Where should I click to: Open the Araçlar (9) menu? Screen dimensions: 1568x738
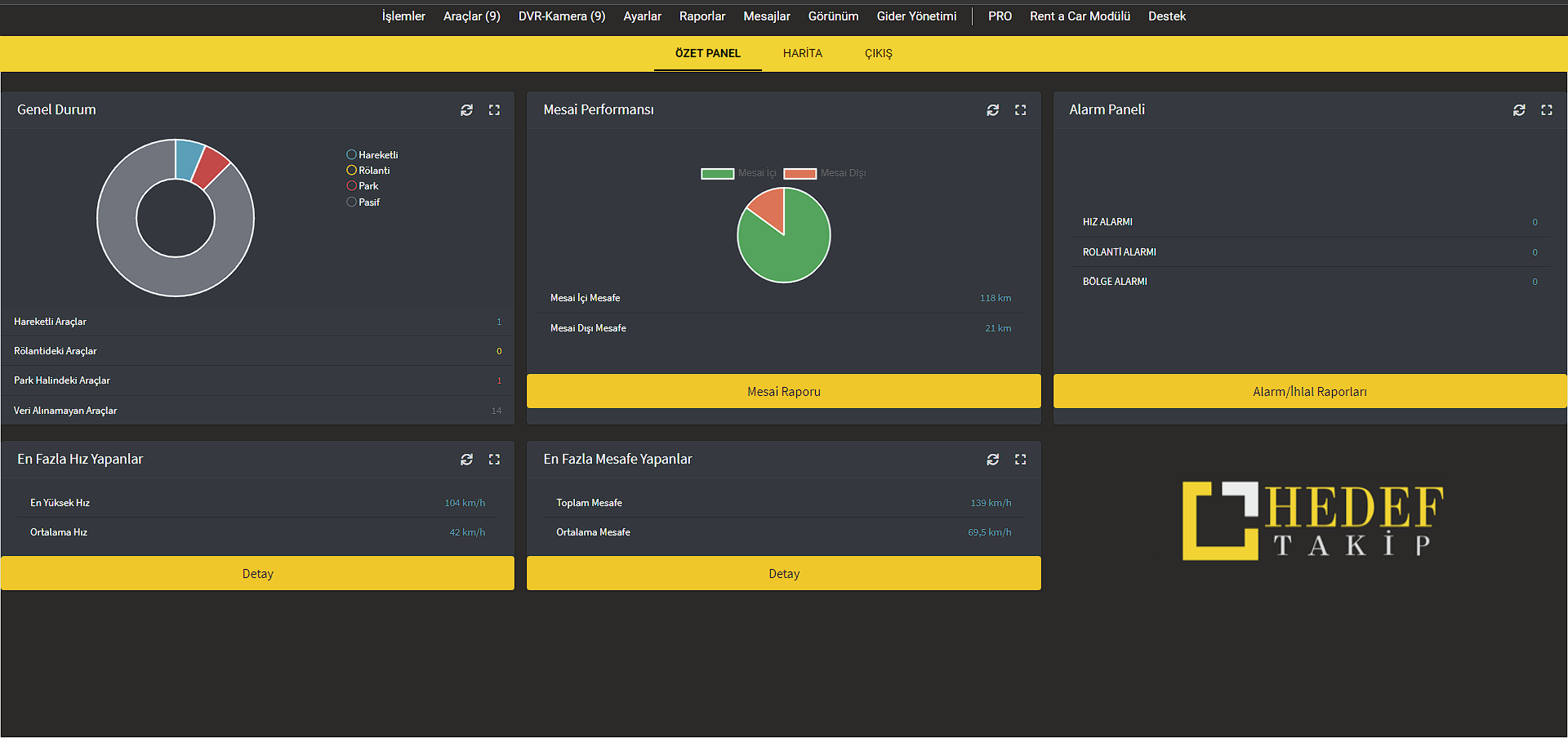tap(472, 16)
